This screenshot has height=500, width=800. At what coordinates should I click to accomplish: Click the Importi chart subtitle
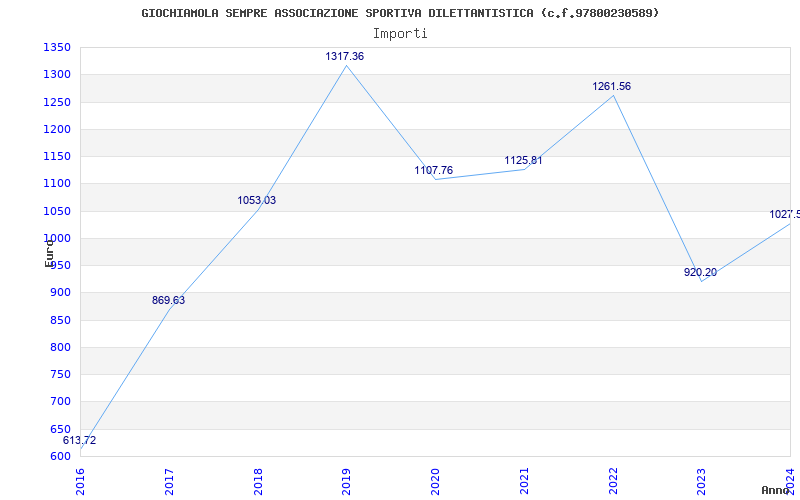tap(400, 34)
